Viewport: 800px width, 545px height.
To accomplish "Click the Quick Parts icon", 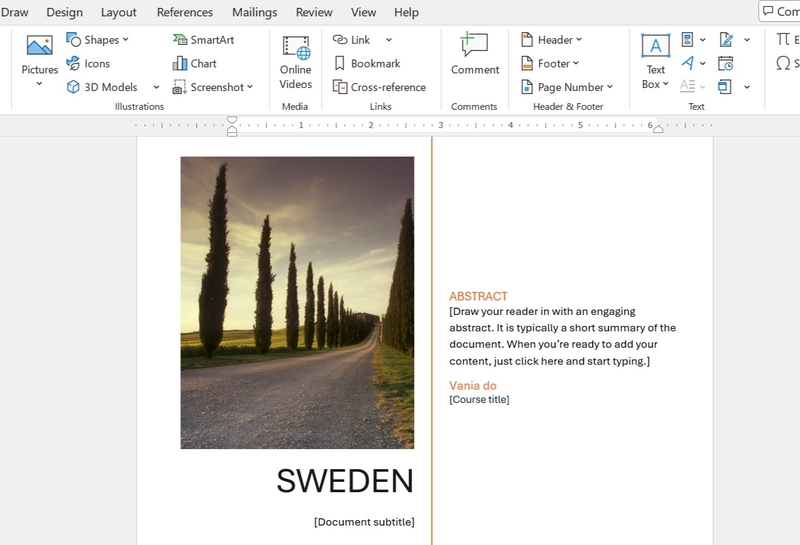I will (687, 39).
